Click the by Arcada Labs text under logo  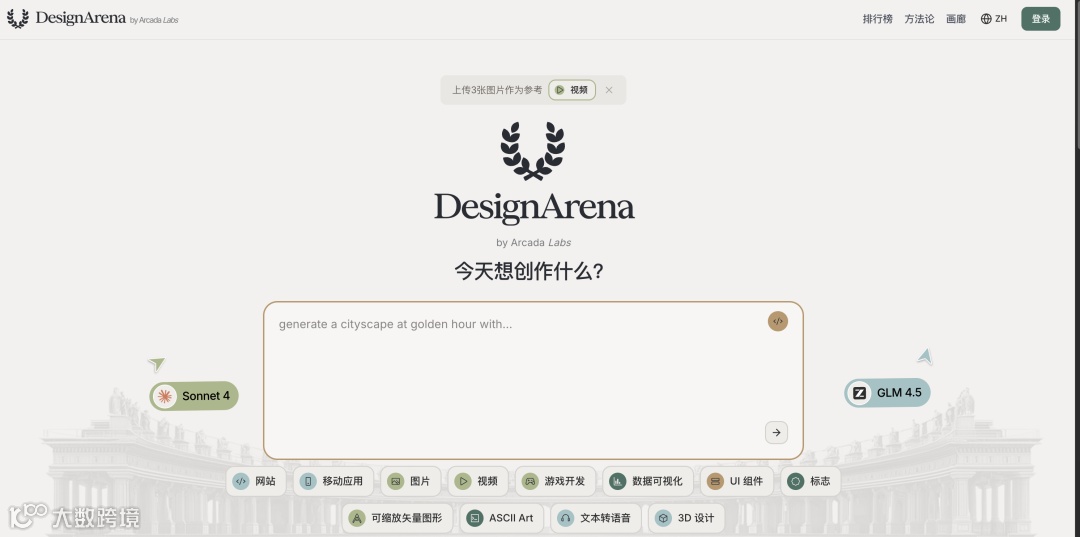point(533,242)
